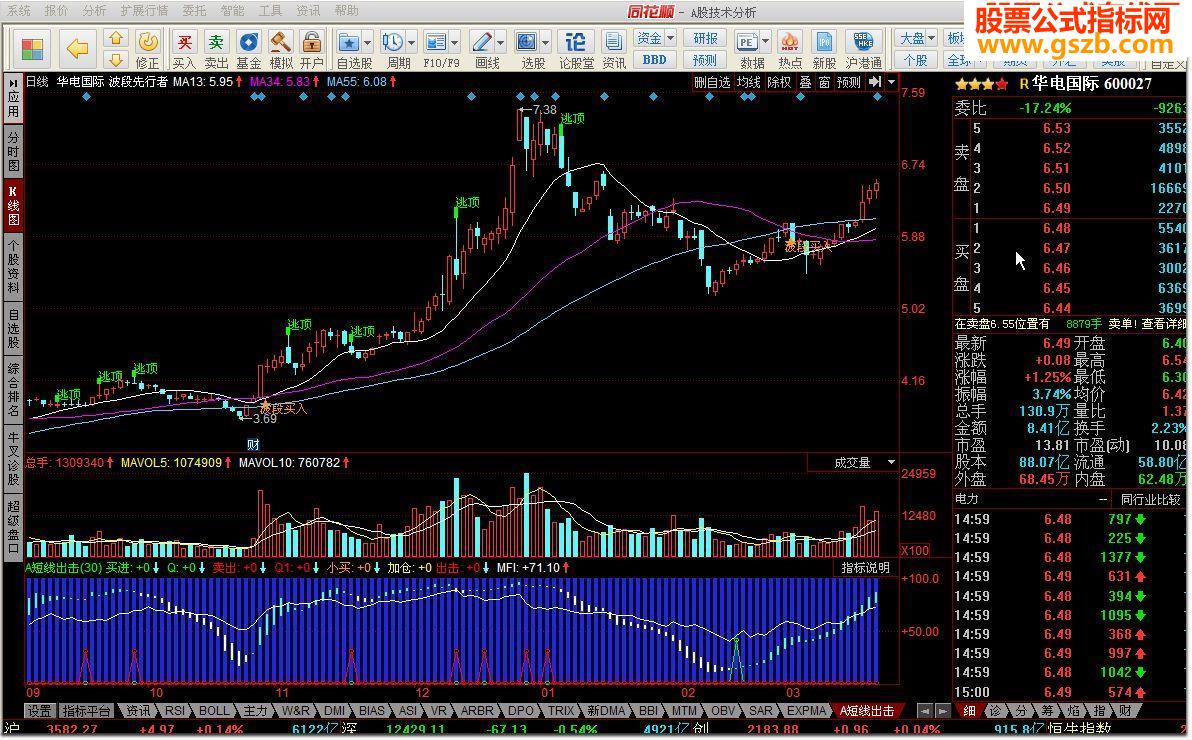
Task: Click the collapse arrow icon beside 预测
Action: (875, 81)
